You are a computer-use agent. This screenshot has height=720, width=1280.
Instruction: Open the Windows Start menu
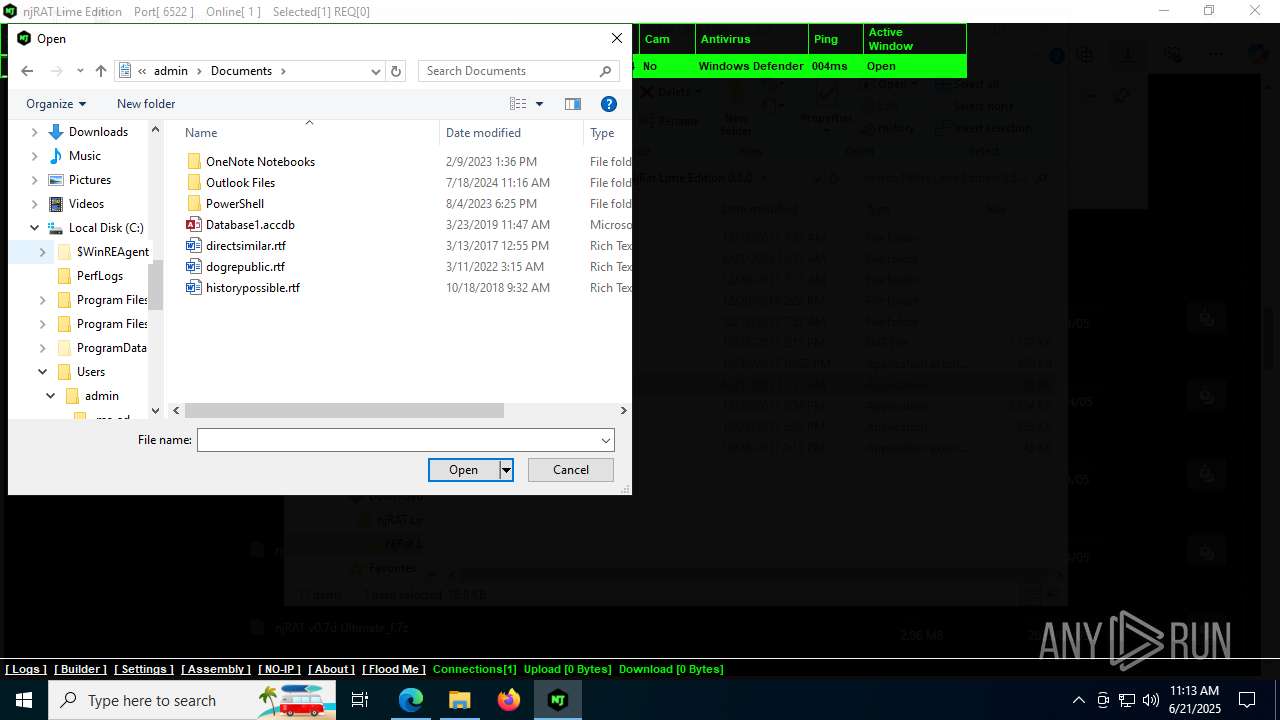pos(23,700)
